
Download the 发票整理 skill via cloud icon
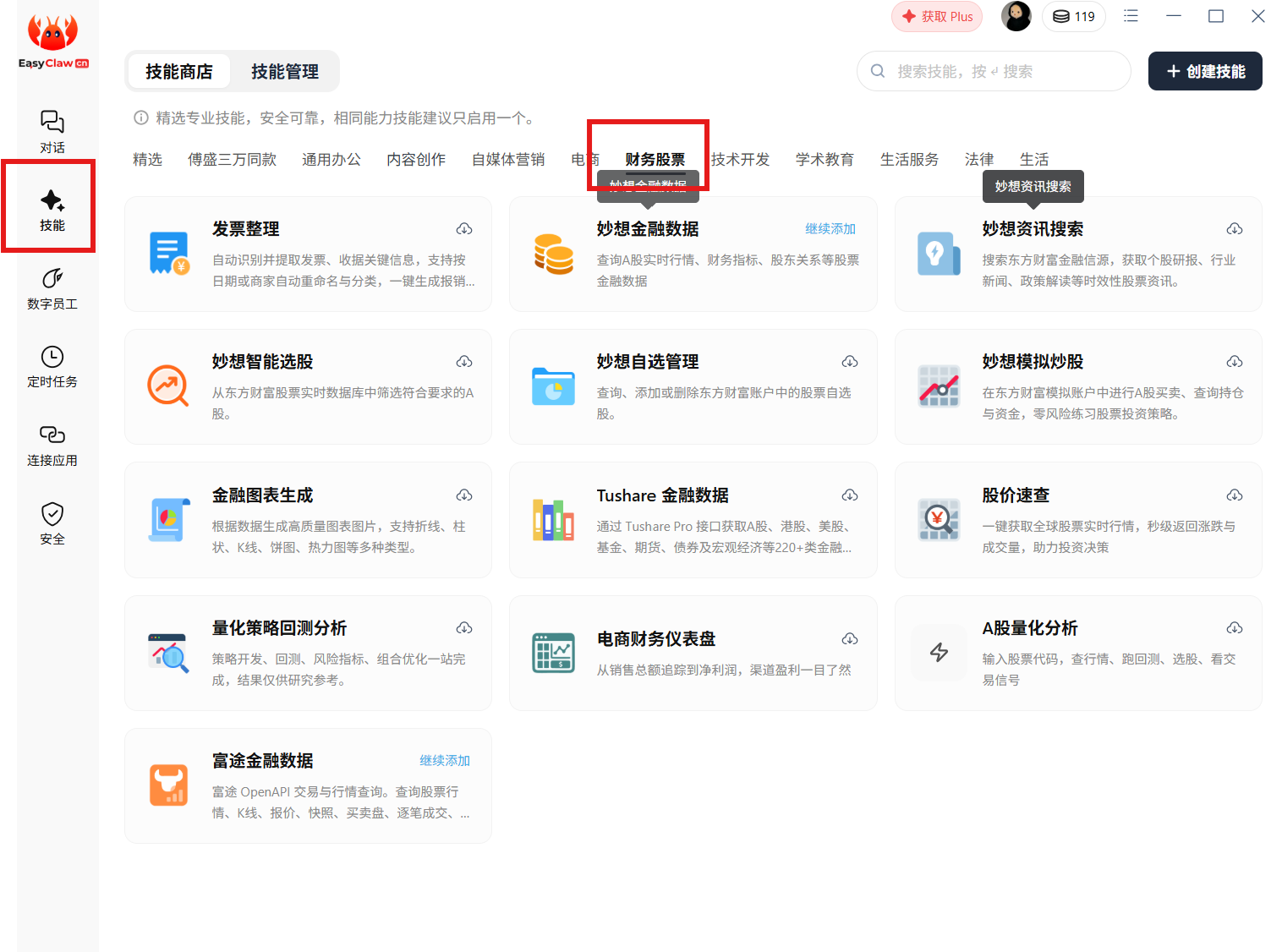[464, 229]
